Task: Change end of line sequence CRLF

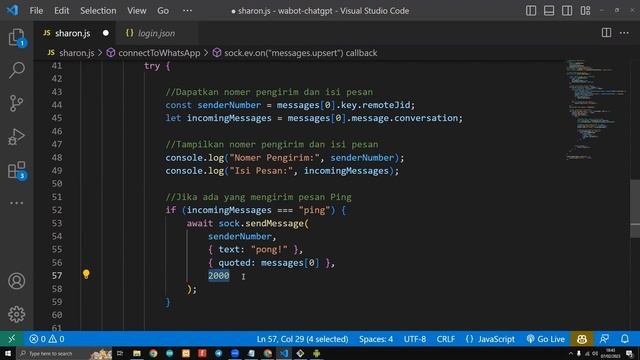Action: (445, 339)
